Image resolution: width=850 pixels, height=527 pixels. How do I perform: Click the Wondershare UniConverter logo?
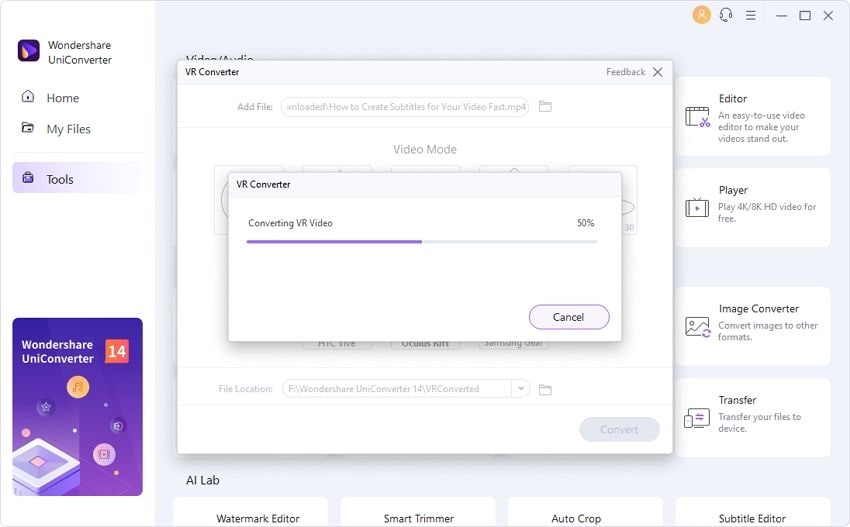tap(29, 51)
